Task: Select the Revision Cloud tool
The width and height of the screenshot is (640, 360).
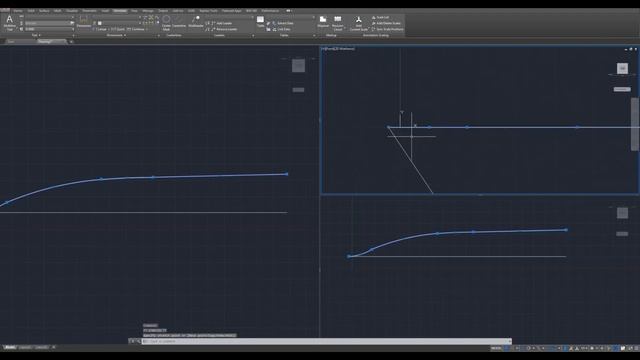Action: click(x=338, y=23)
